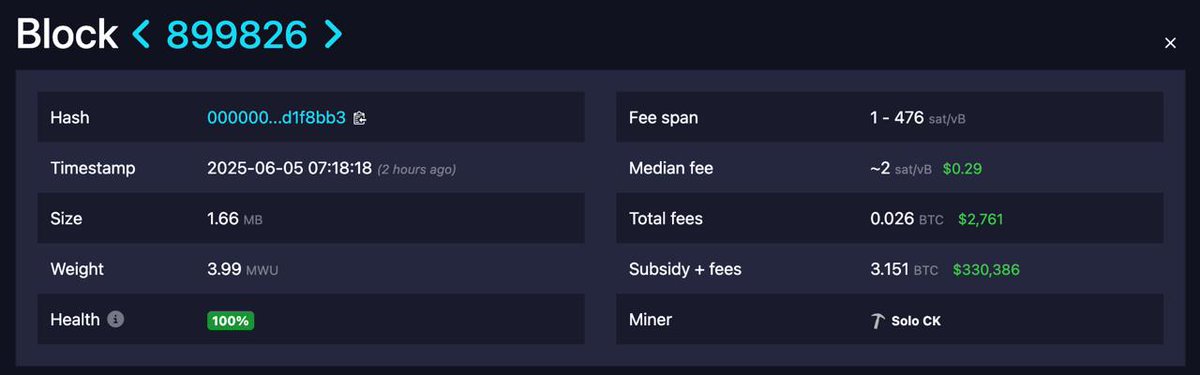Close the block details with X
Image resolution: width=1200 pixels, height=375 pixels.
1171,43
